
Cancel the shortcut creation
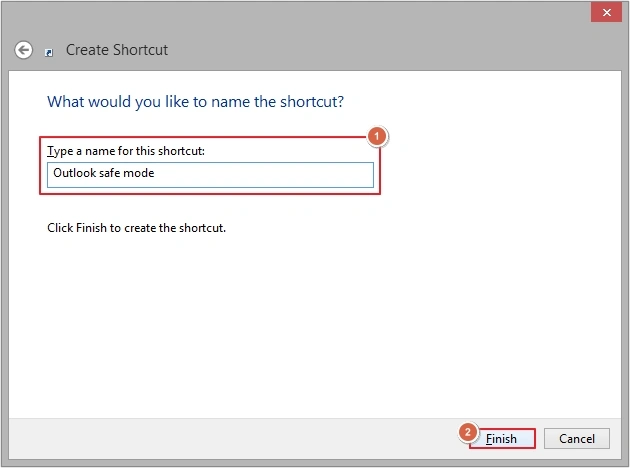(577, 438)
